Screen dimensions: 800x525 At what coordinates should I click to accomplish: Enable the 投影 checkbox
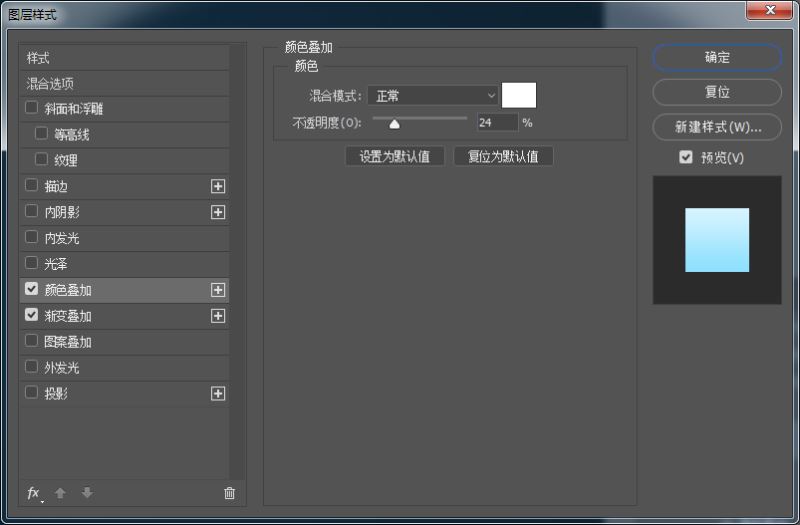(32, 393)
